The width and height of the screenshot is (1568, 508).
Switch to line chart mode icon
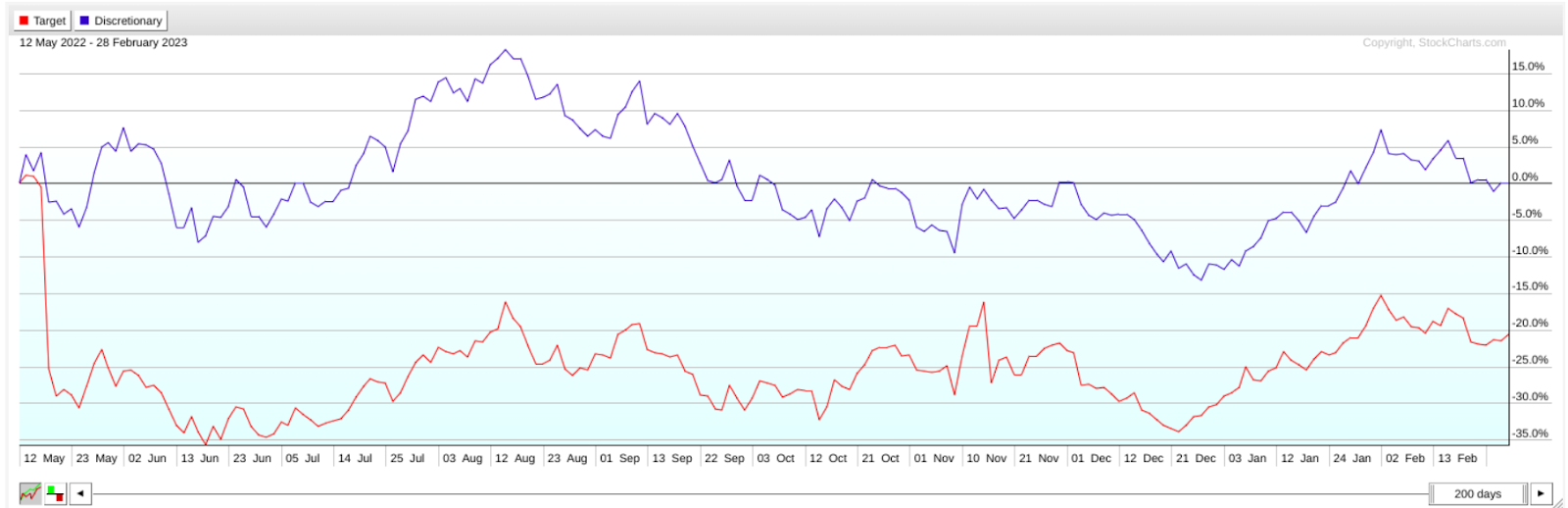tap(30, 493)
